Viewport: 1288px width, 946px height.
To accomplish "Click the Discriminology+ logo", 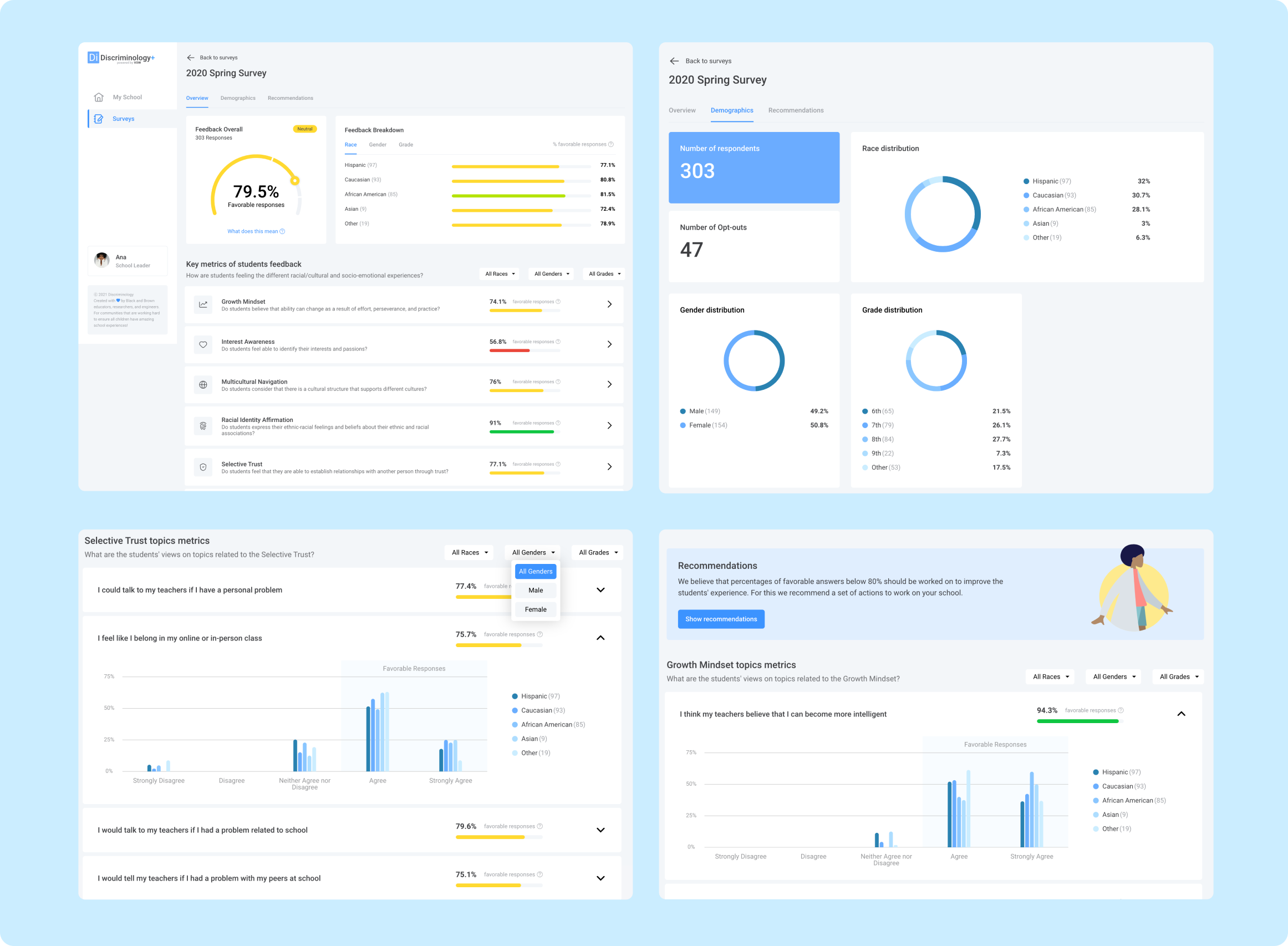I will point(121,58).
